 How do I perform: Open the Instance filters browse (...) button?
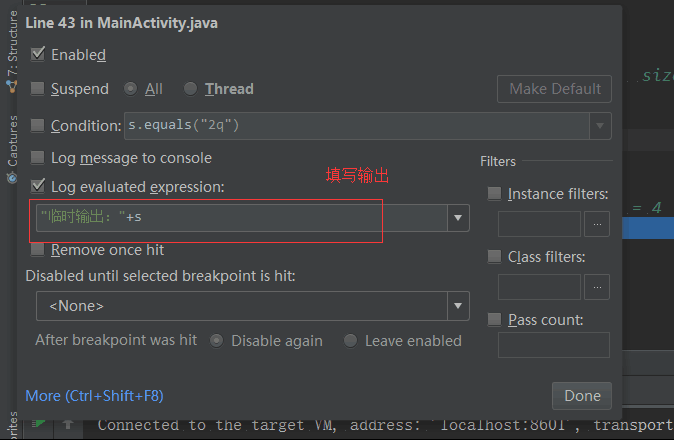[597, 224]
